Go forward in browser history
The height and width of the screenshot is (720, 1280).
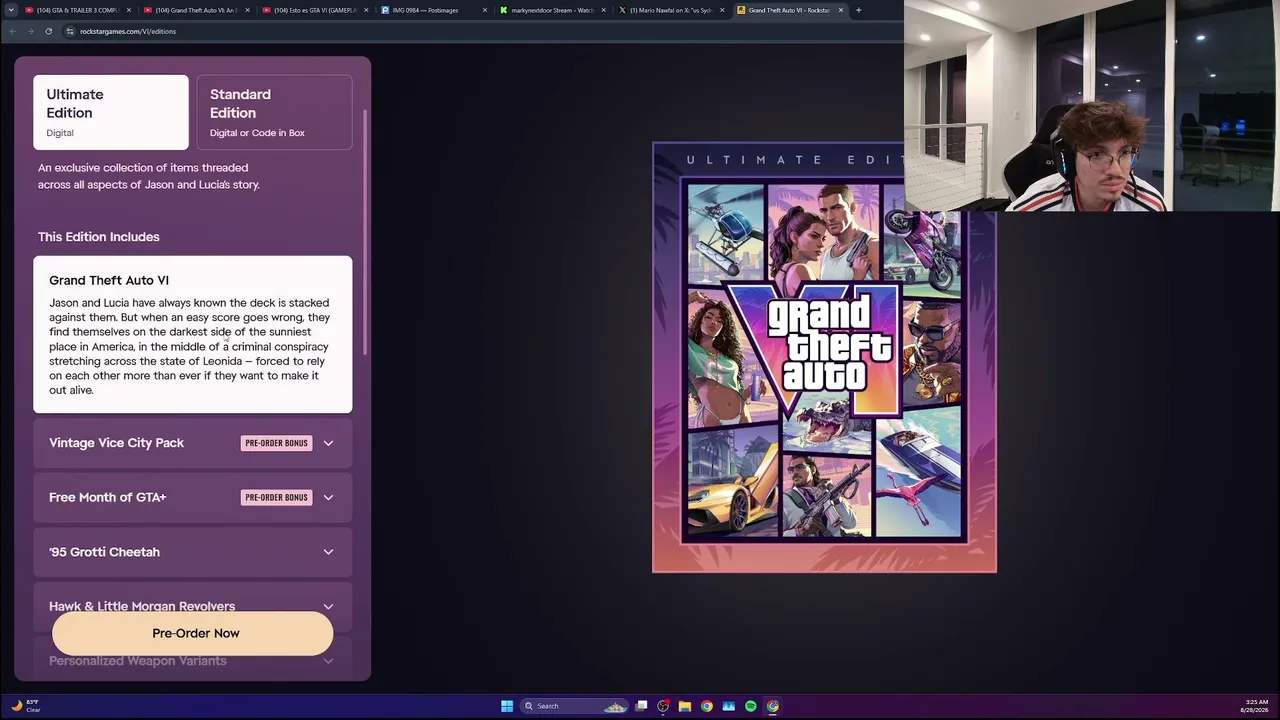(30, 31)
